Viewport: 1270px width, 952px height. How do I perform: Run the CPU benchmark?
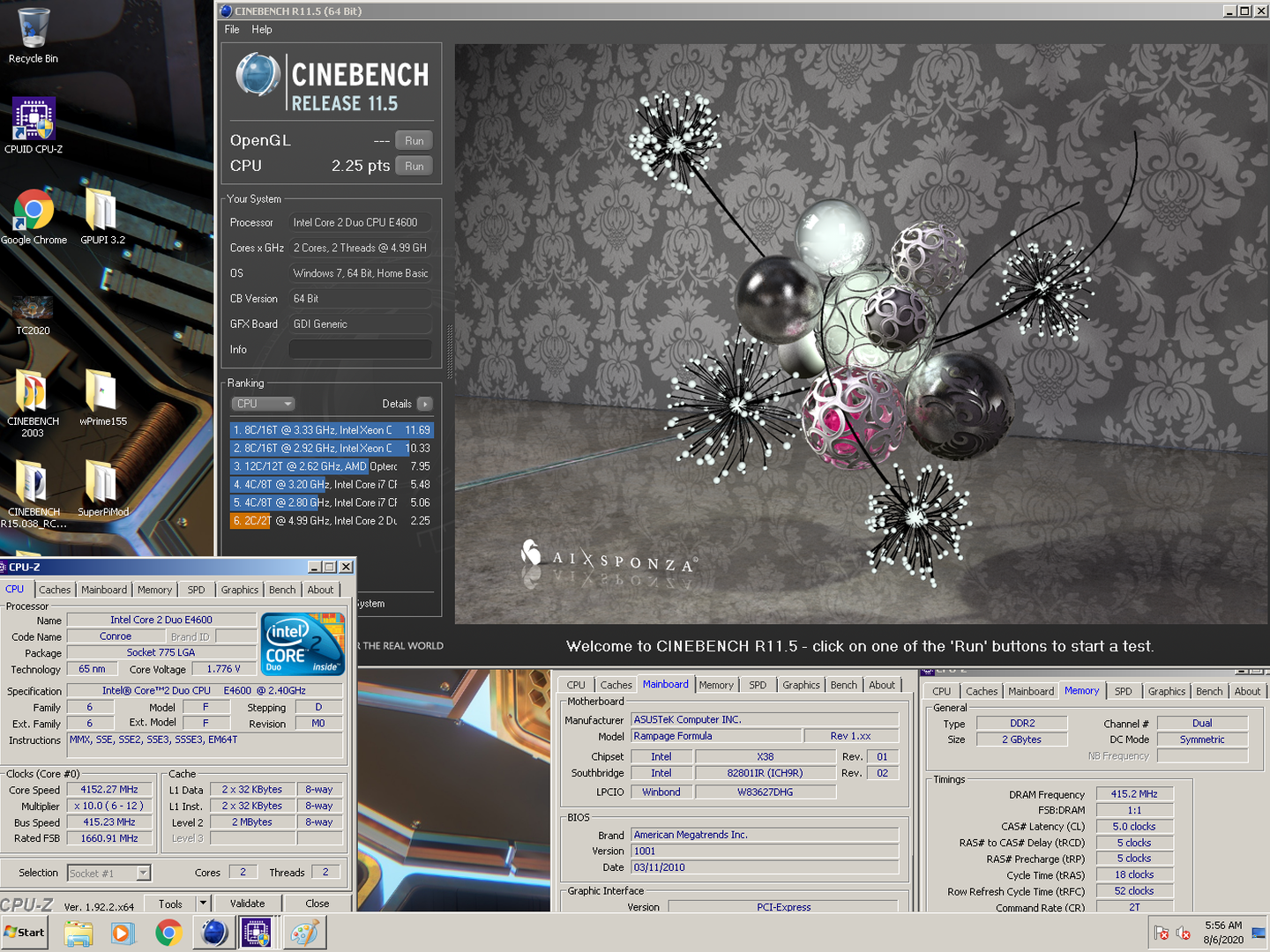[414, 166]
